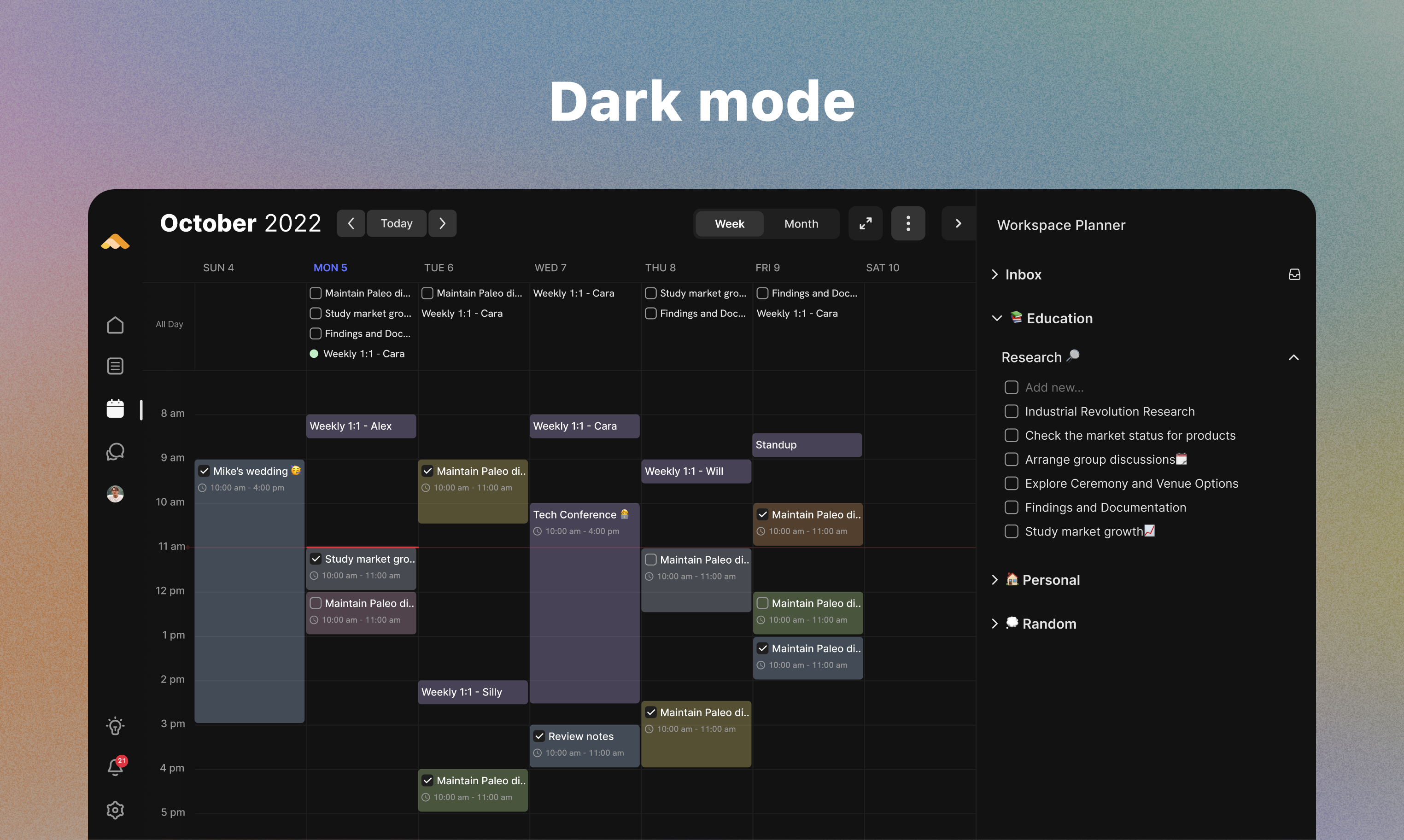The height and width of the screenshot is (840, 1404).
Task: Jump to Today
Action: tap(396, 223)
